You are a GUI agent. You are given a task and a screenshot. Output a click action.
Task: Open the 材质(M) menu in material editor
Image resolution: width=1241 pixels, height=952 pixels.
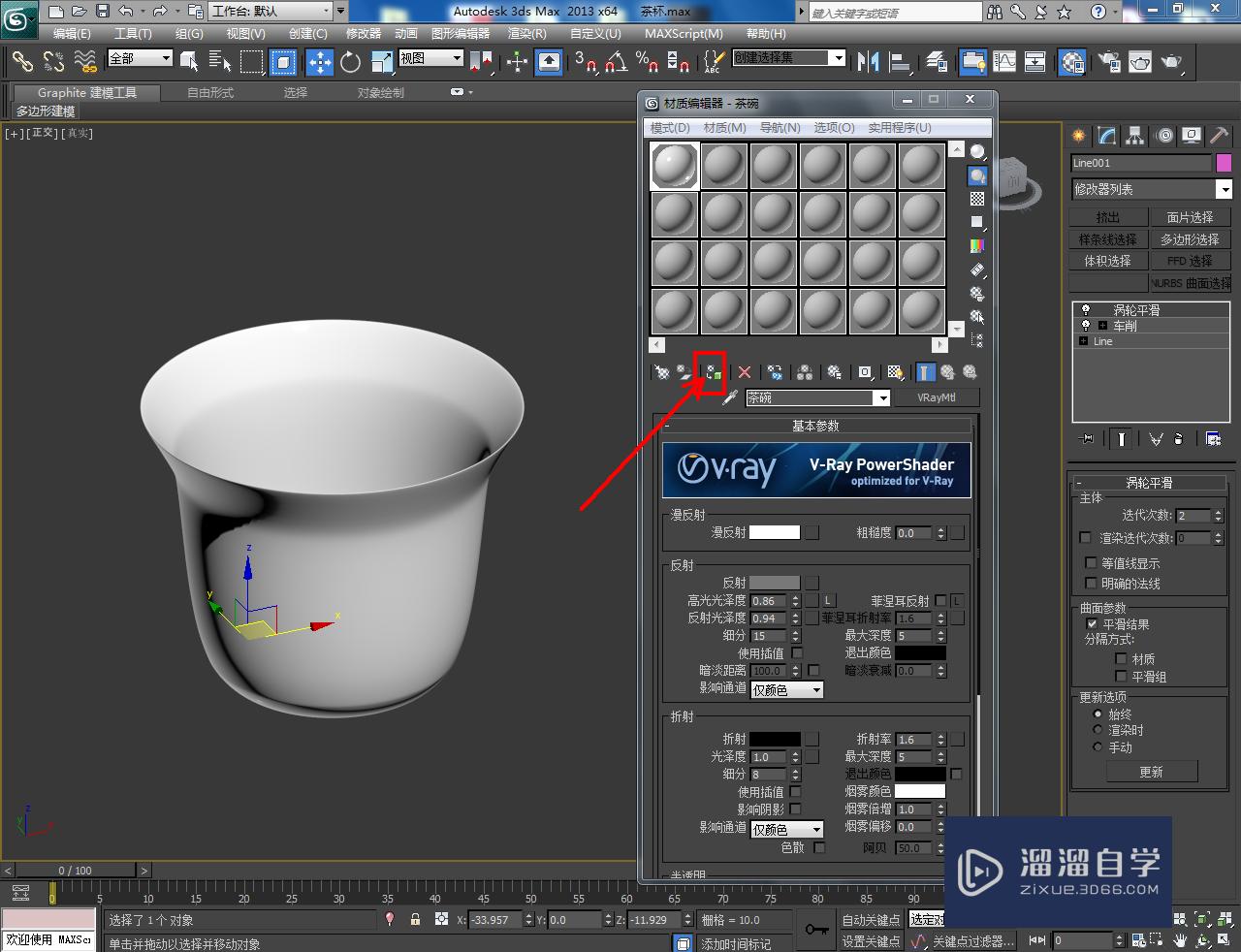725,128
